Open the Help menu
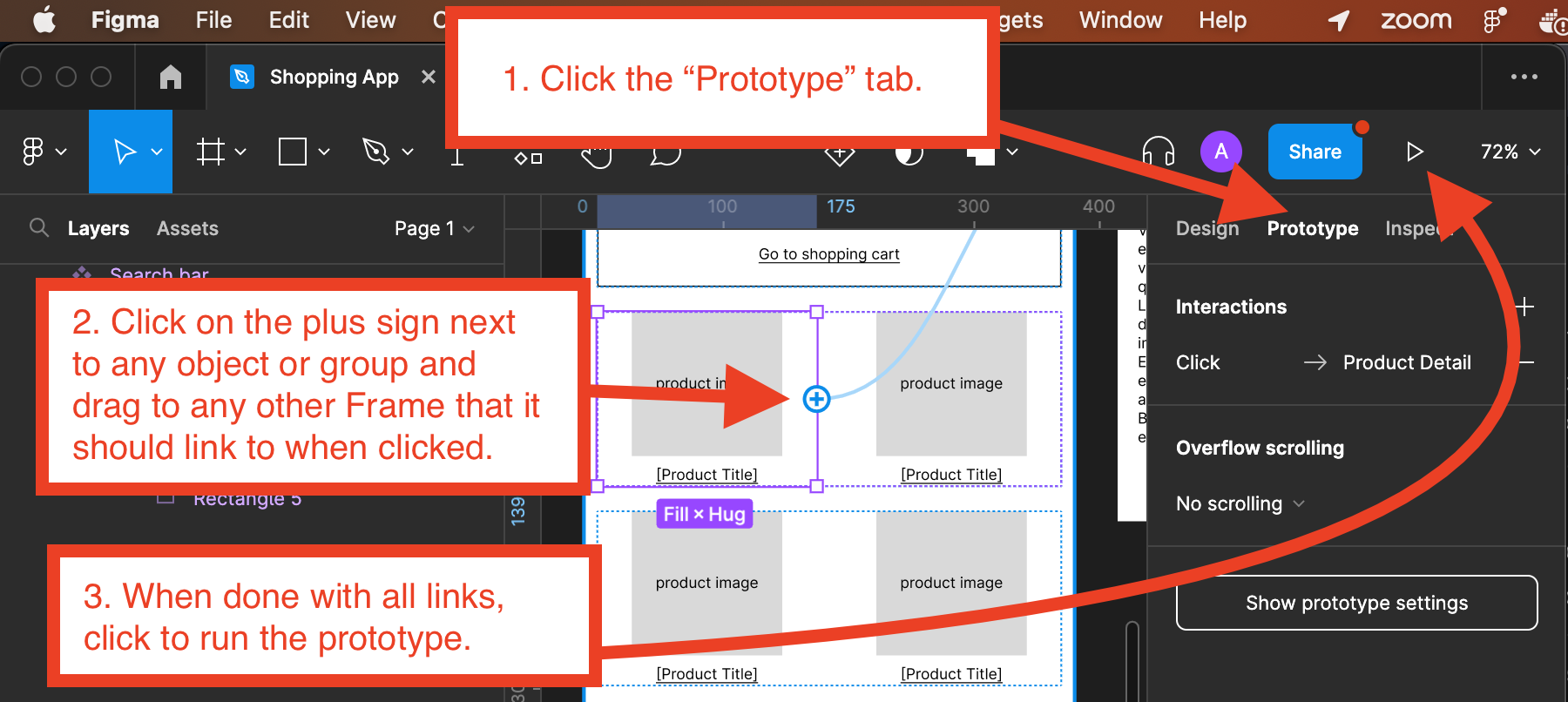The width and height of the screenshot is (1568, 702). click(x=1222, y=20)
